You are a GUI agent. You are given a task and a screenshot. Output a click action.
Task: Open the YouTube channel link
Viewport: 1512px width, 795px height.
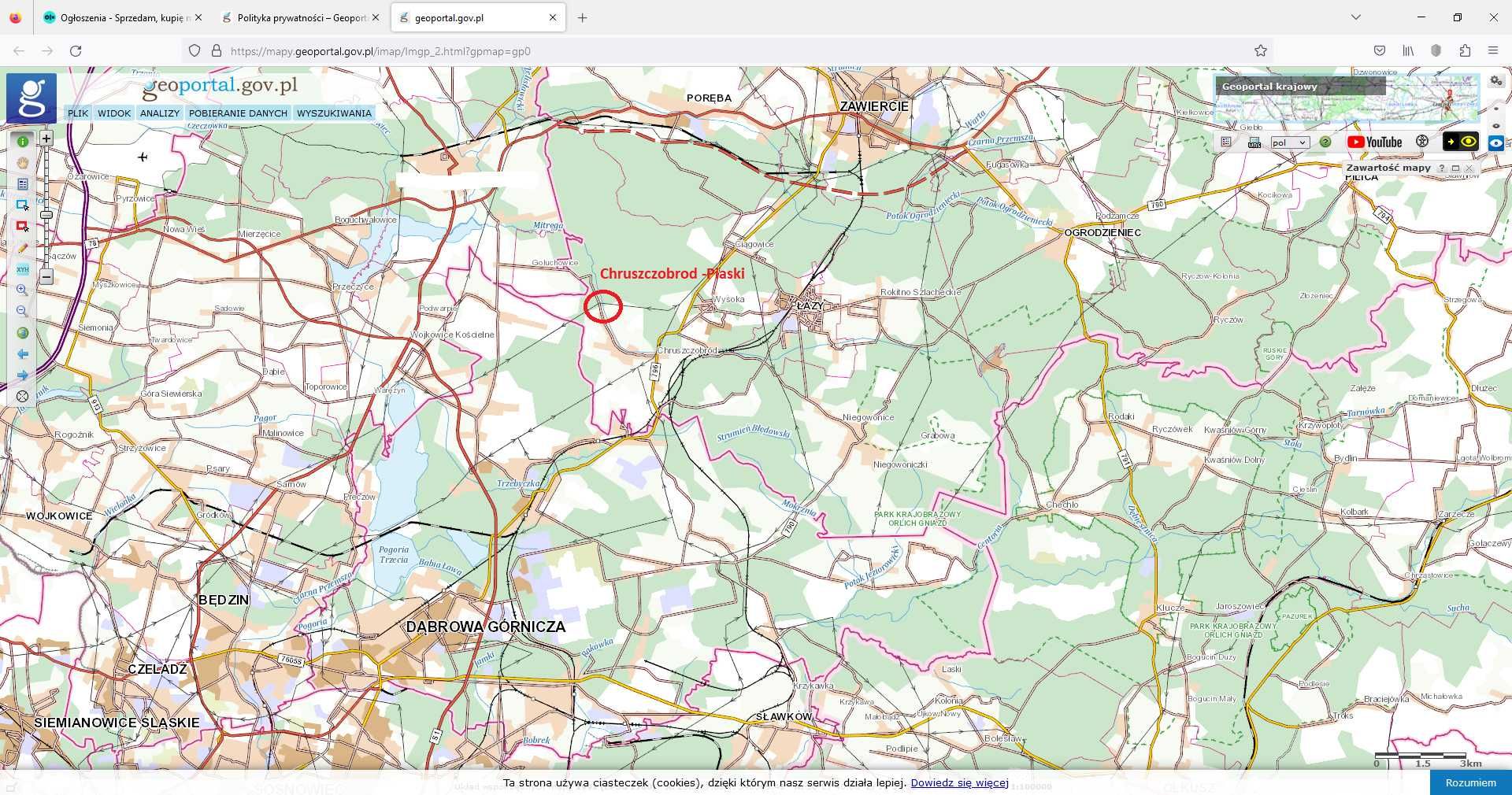pos(1375,142)
